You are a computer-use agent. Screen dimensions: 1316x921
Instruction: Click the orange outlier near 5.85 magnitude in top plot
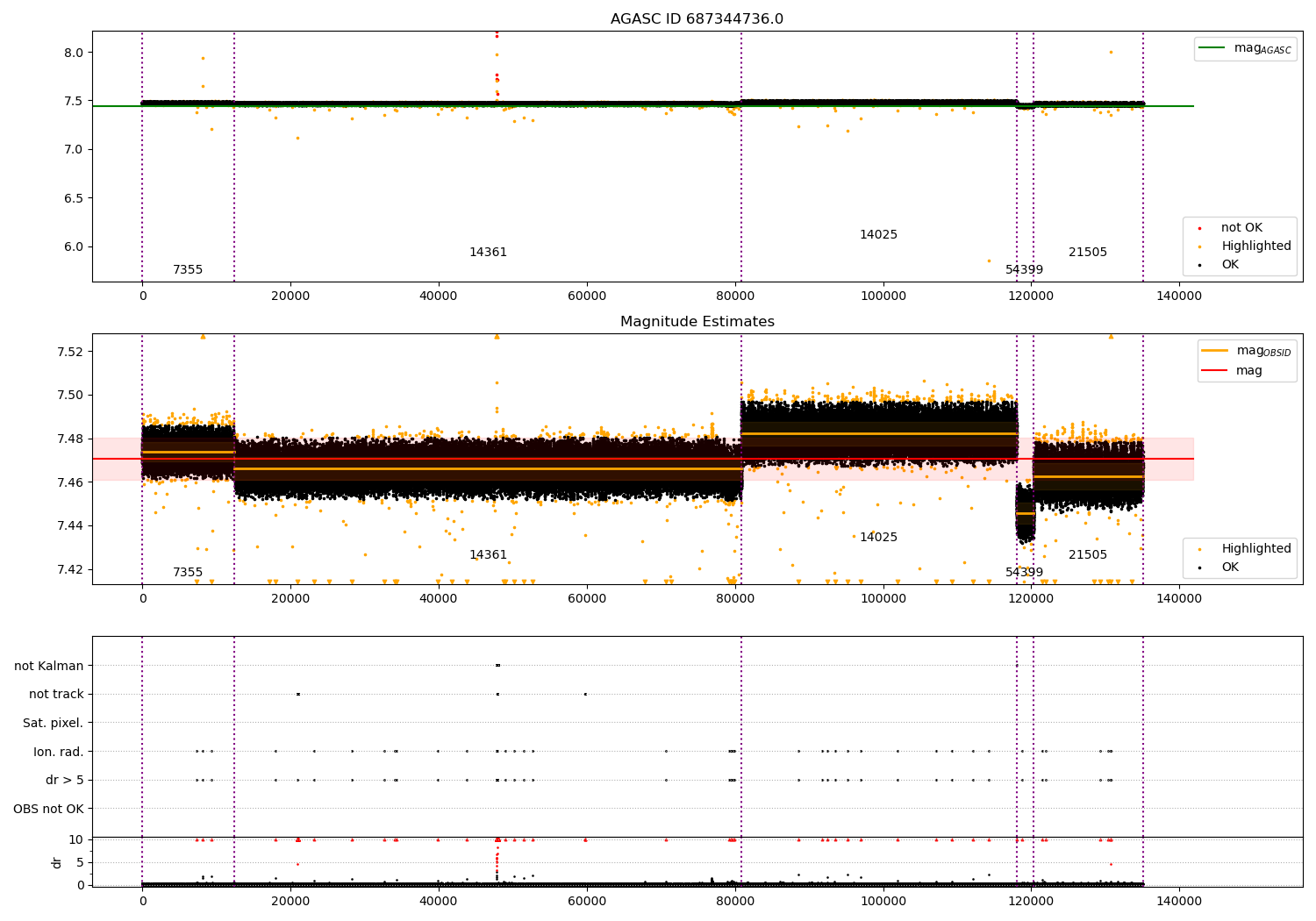point(989,261)
